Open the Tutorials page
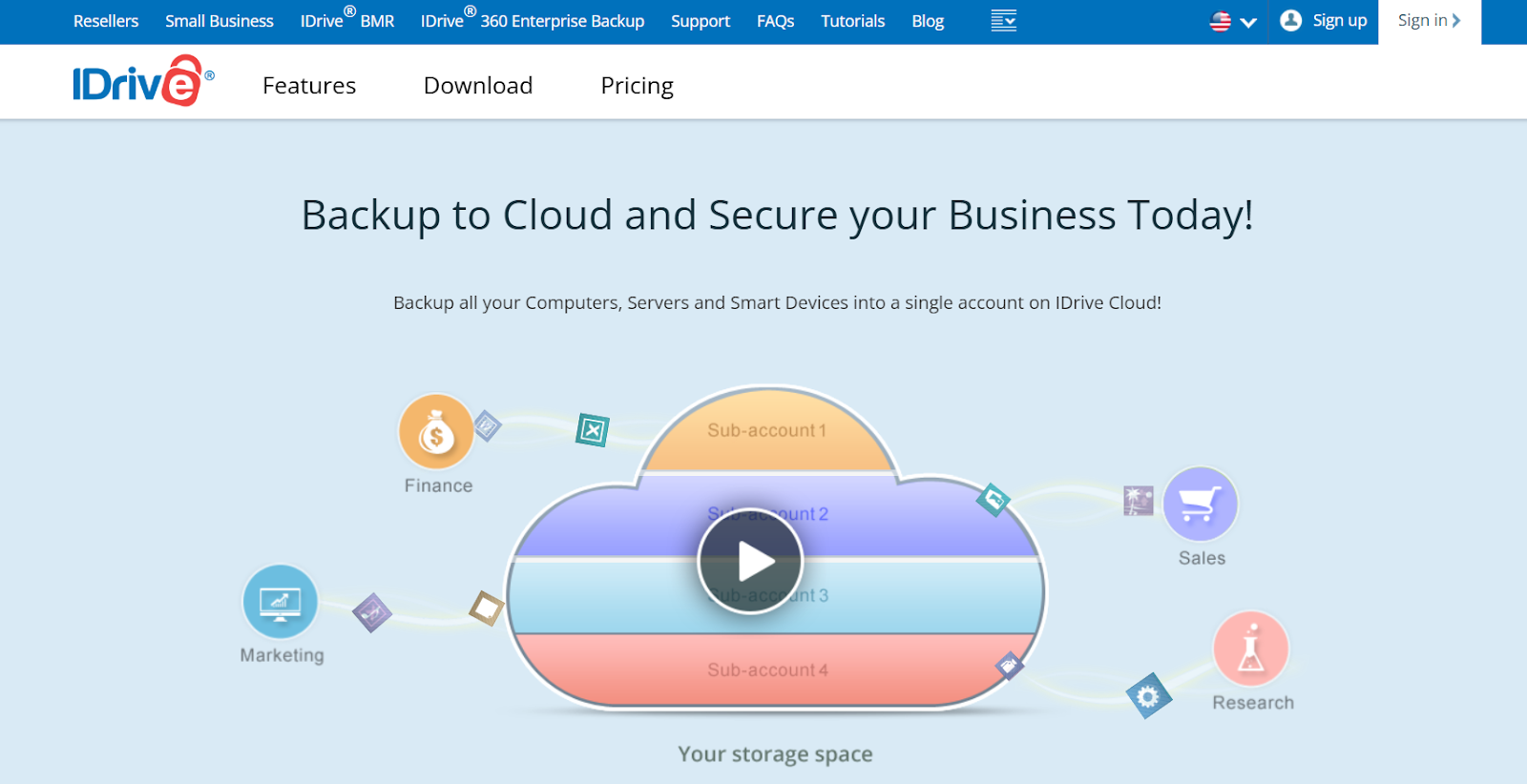The height and width of the screenshot is (784, 1527). coord(853,21)
